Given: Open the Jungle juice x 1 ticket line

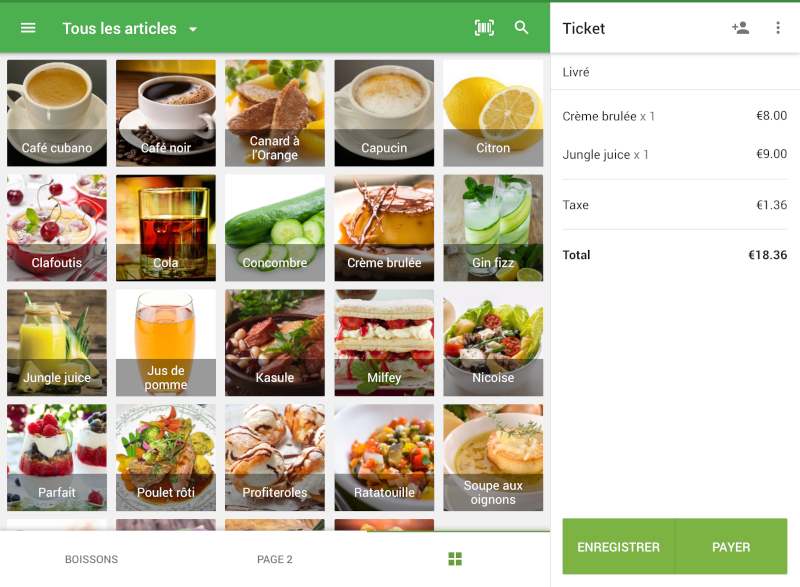Looking at the screenshot, I should [x=674, y=154].
